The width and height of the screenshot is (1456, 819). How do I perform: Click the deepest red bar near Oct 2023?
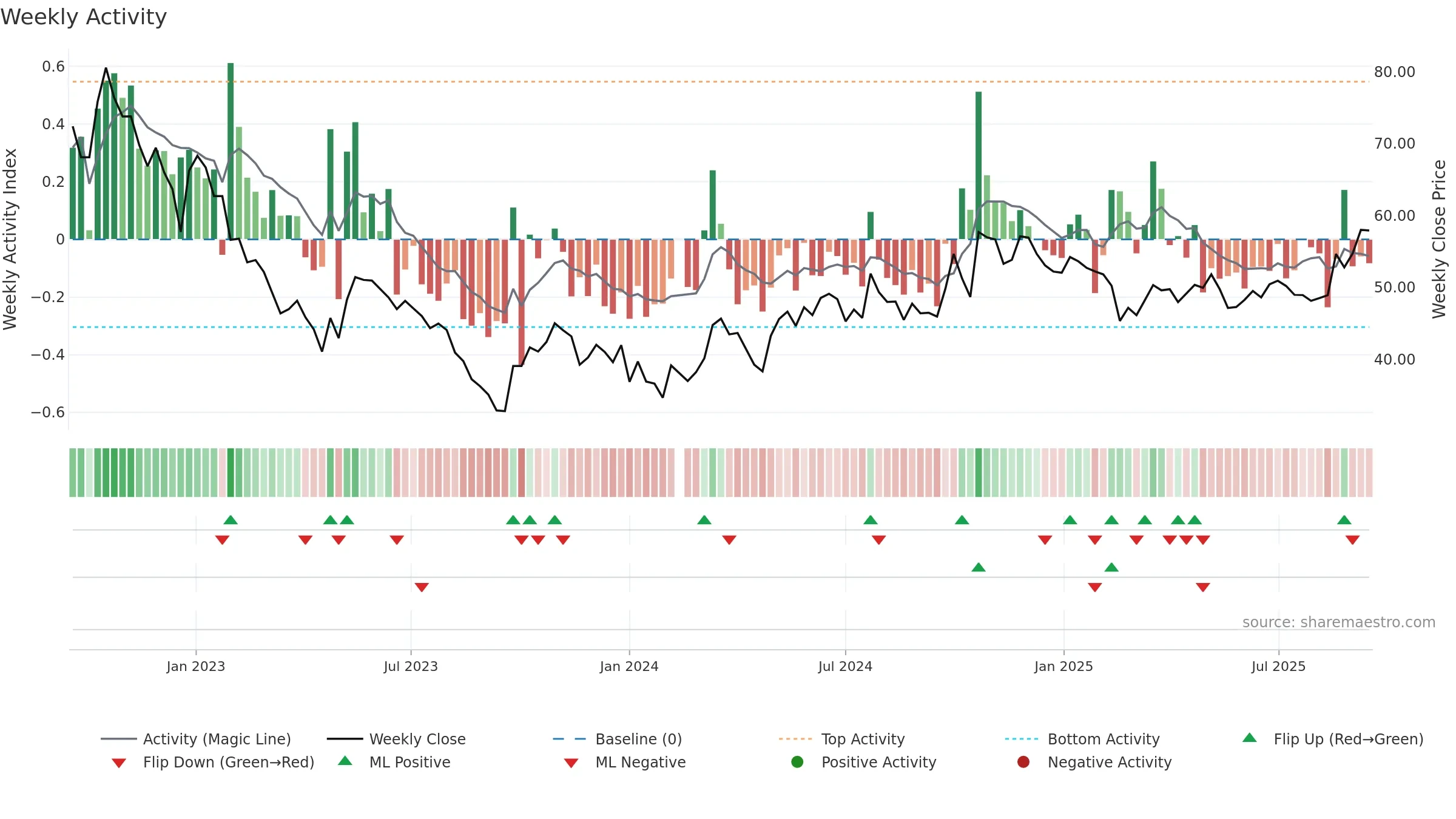pyautogui.click(x=521, y=302)
